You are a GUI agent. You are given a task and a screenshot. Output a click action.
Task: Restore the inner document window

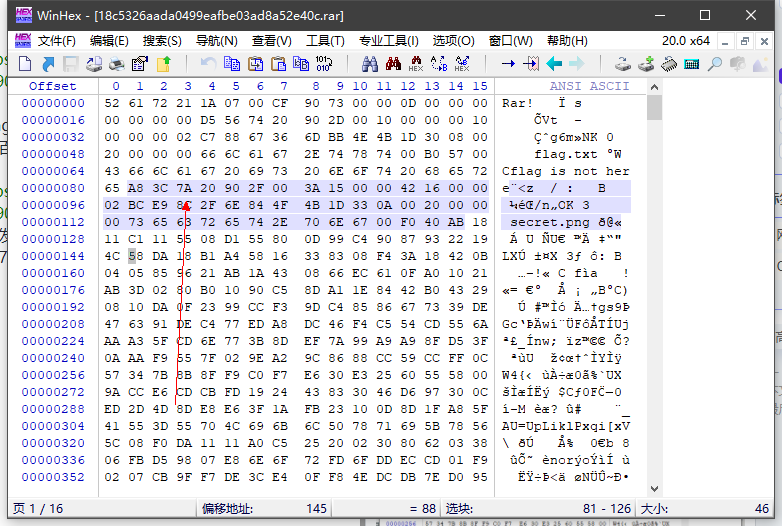pos(745,41)
